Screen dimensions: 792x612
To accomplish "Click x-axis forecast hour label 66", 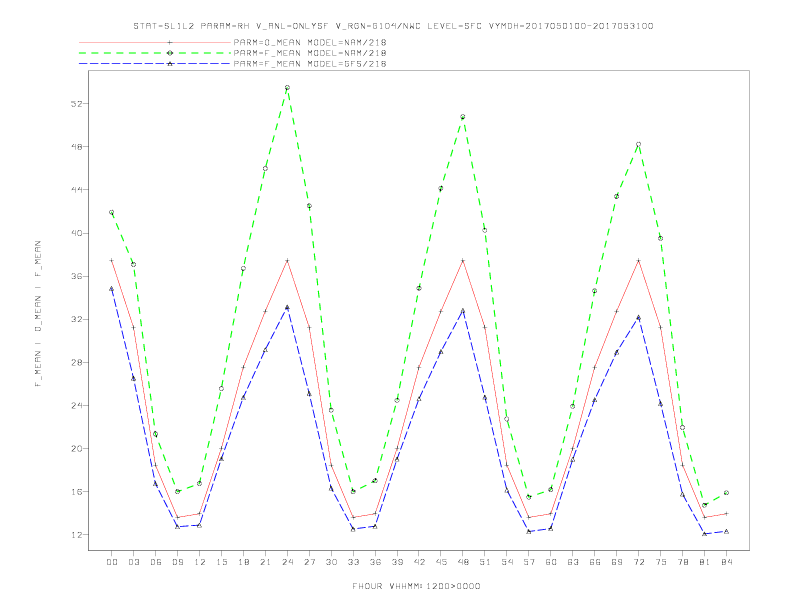I will click(595, 562).
